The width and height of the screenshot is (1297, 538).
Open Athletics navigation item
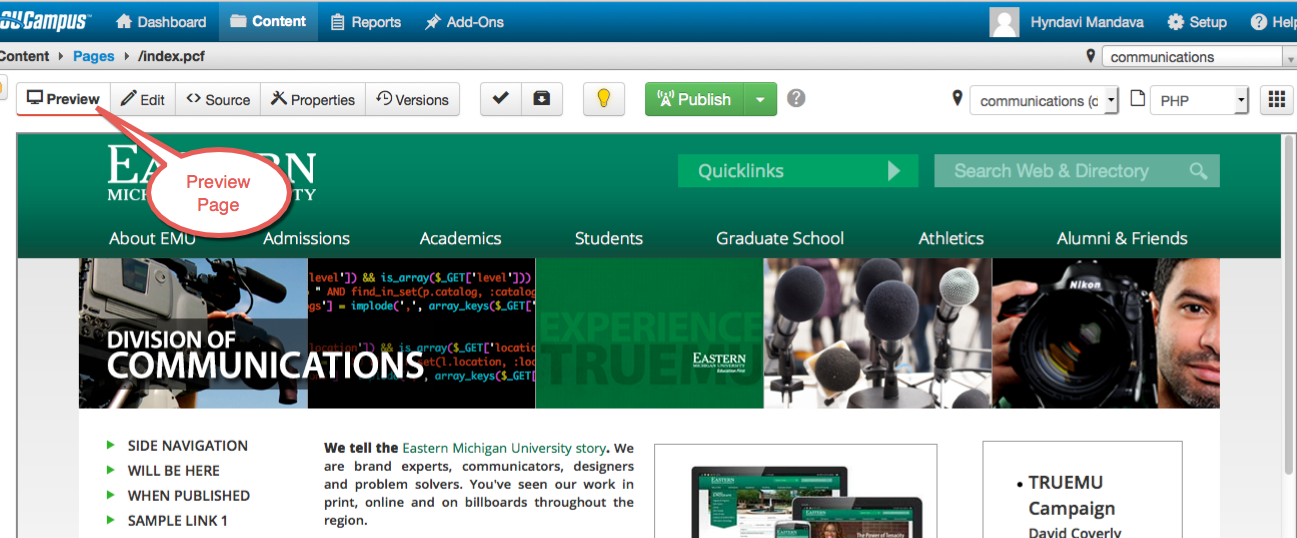click(x=951, y=238)
